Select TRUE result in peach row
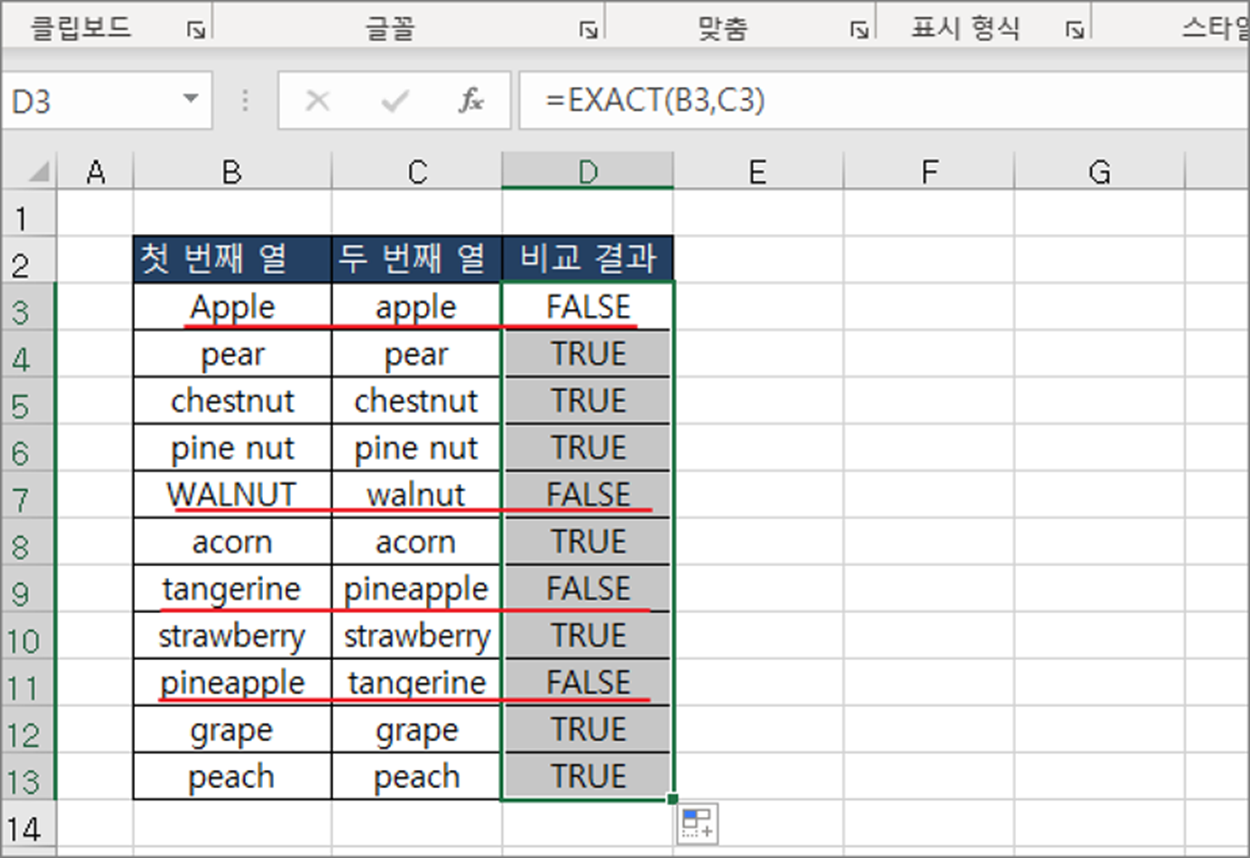Viewport: 1250px width, 858px height. [588, 777]
